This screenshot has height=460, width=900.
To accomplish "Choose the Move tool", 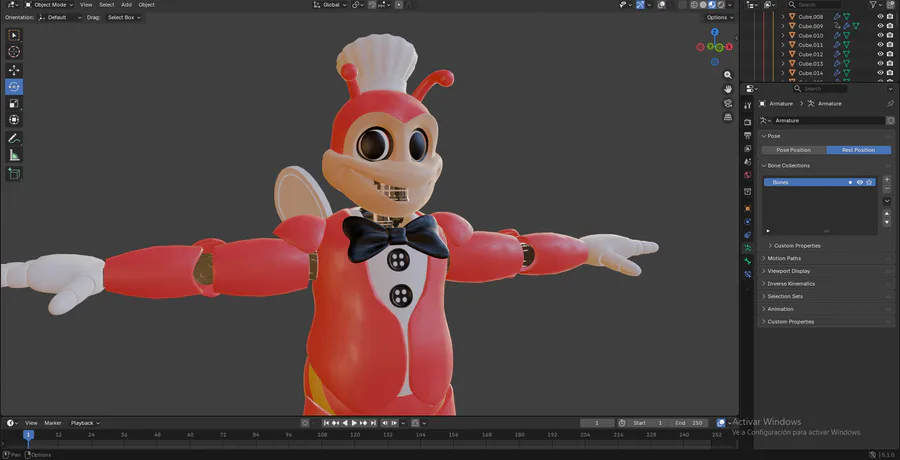I will (x=14, y=70).
